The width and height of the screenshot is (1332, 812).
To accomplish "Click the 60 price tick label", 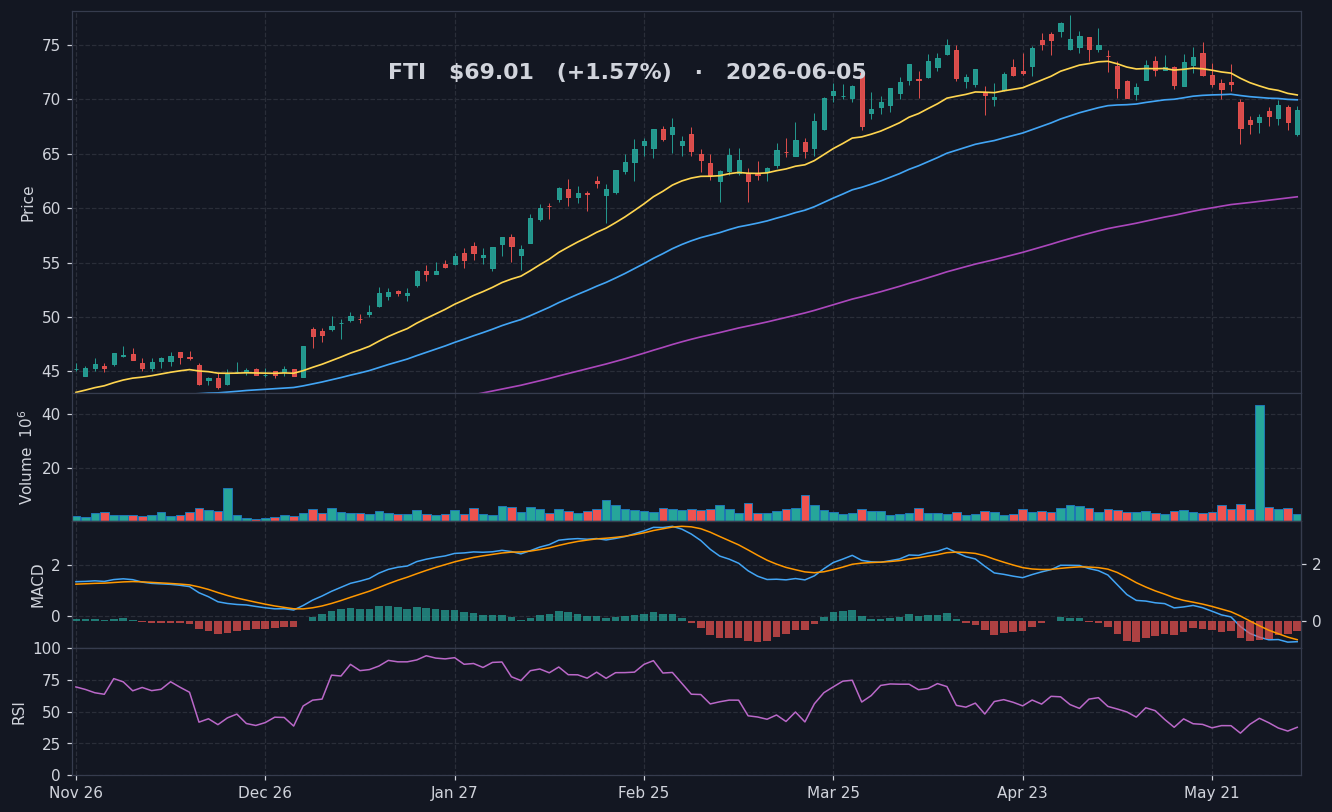I will pyautogui.click(x=52, y=209).
